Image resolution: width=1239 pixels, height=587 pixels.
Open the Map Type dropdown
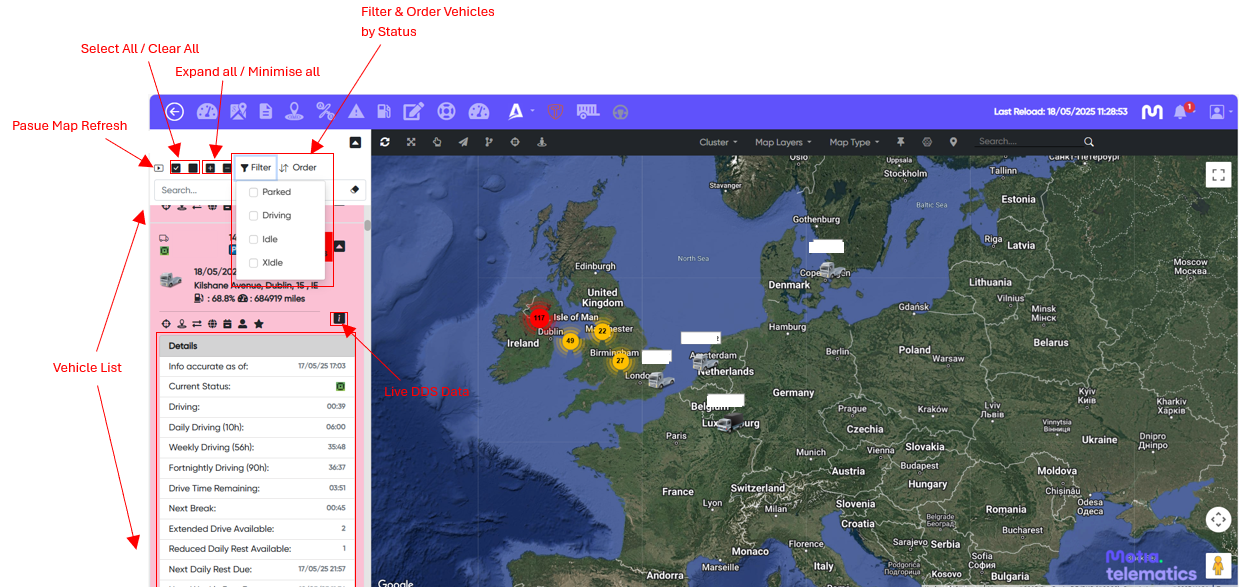(x=854, y=142)
